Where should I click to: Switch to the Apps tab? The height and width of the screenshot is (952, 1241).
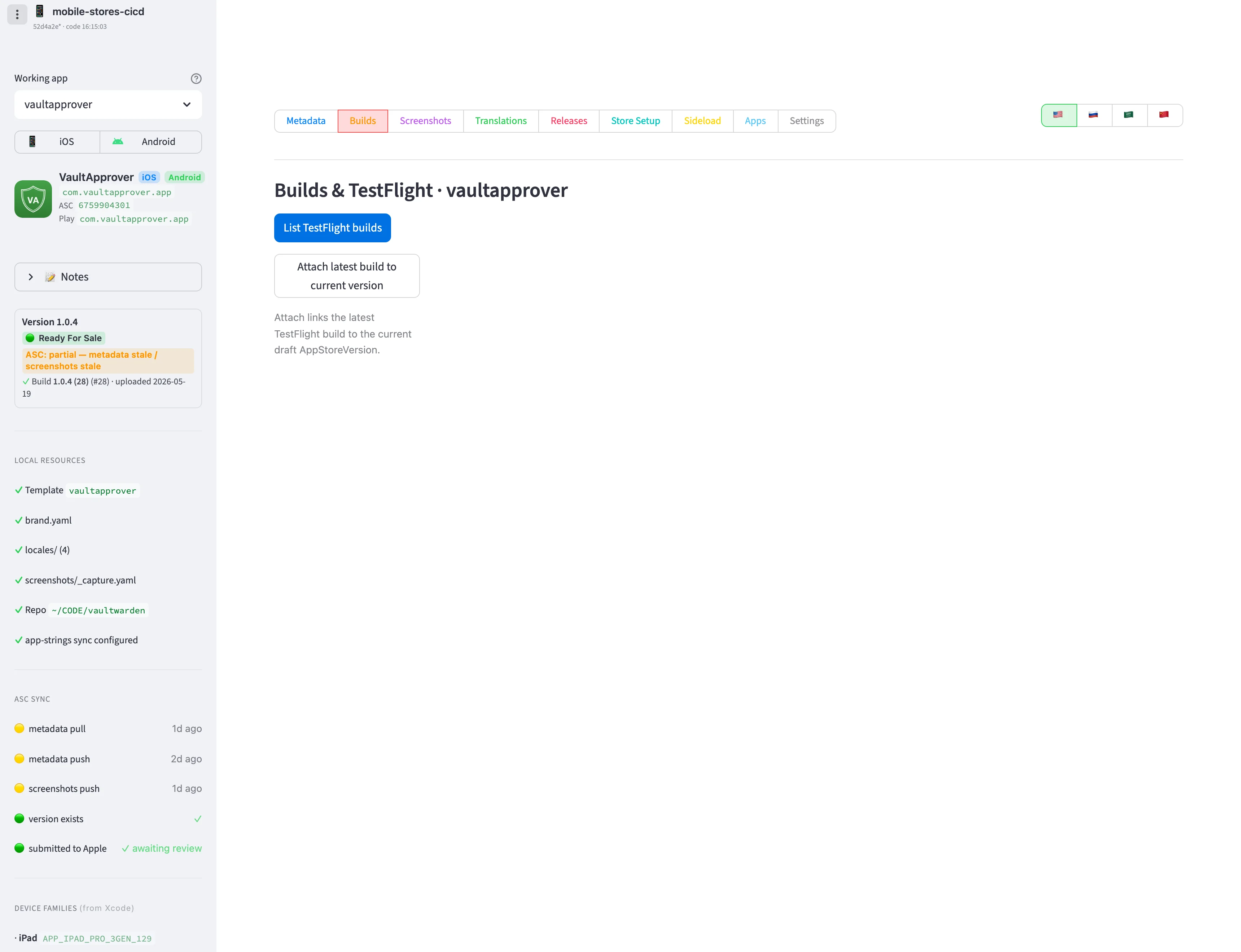(x=755, y=121)
